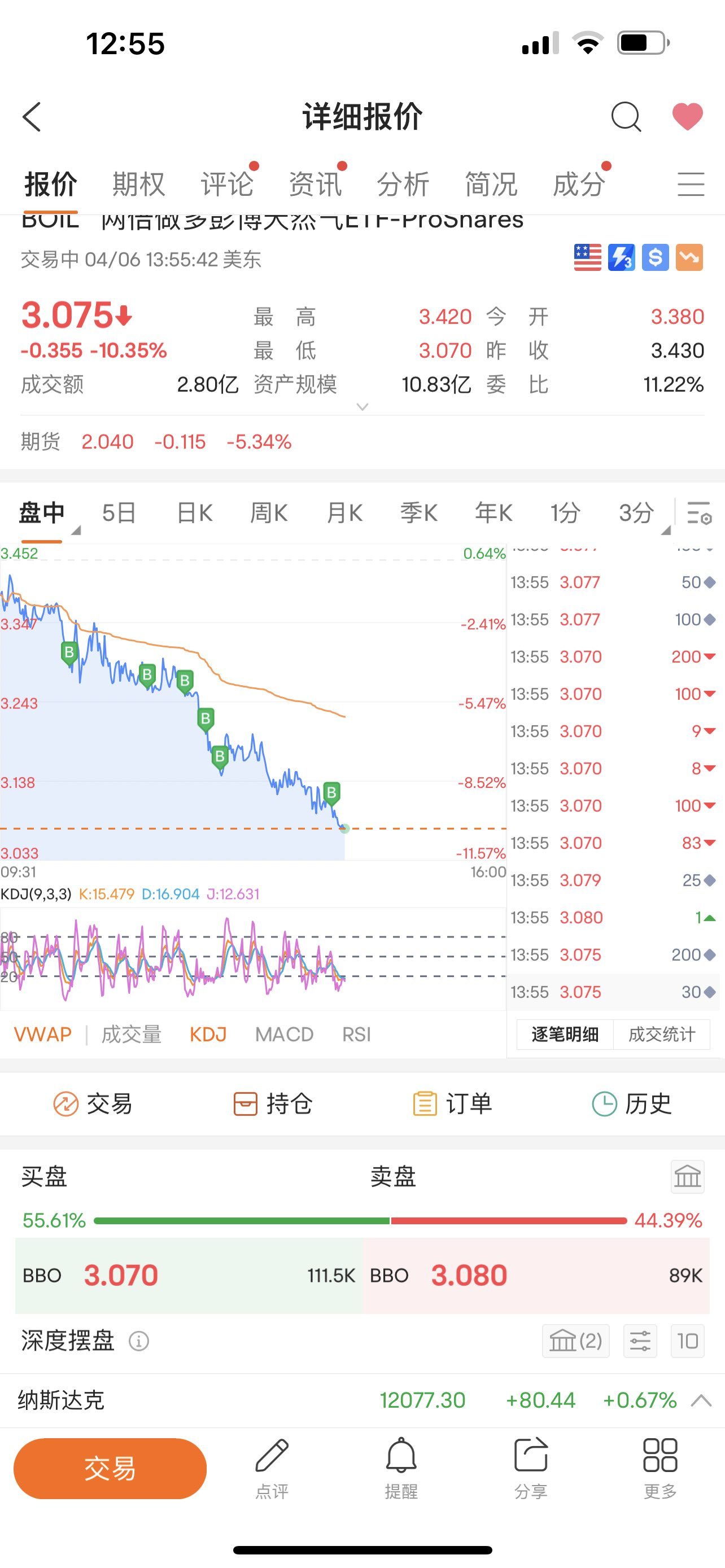The height and width of the screenshot is (1568, 725).
Task: Open the depth filter sliders icon
Action: coord(640,1341)
